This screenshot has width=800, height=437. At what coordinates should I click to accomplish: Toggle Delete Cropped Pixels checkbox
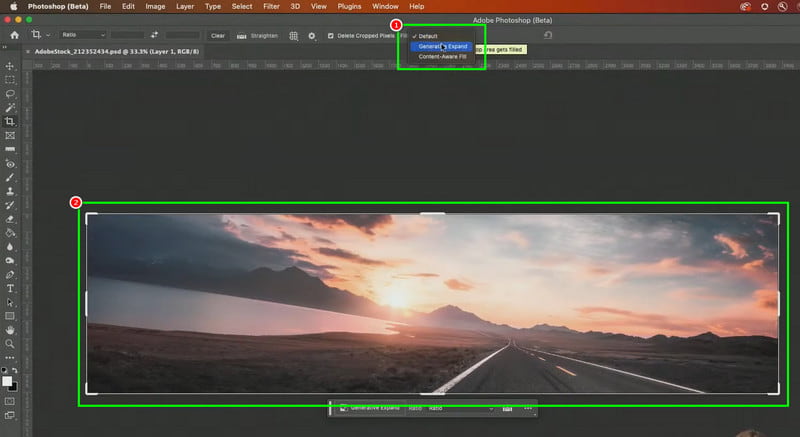point(330,36)
